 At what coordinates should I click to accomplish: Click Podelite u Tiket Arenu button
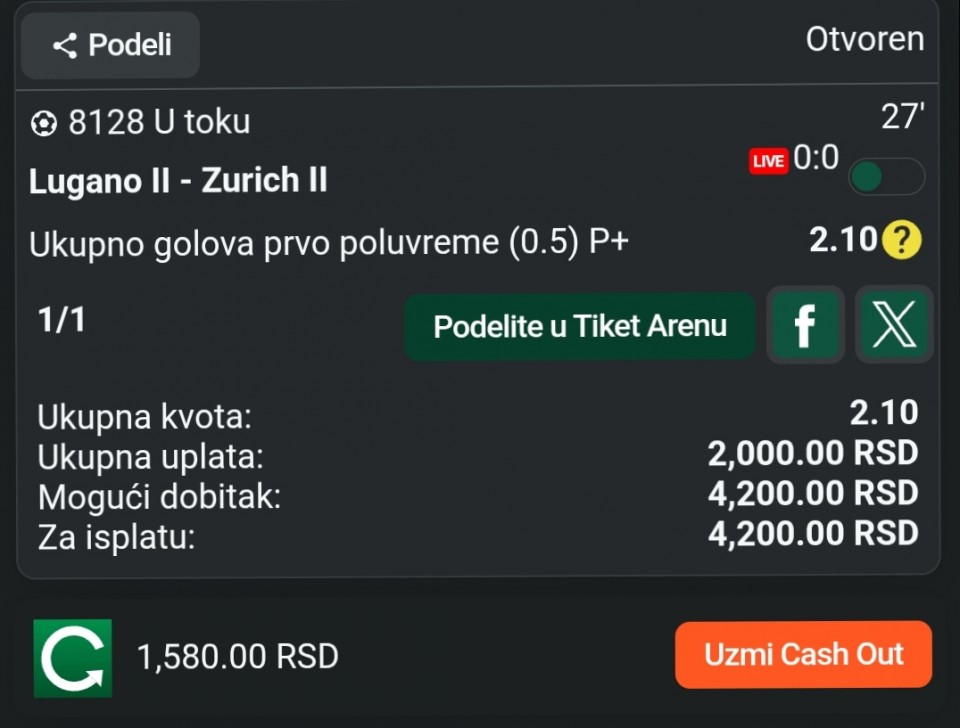click(580, 326)
